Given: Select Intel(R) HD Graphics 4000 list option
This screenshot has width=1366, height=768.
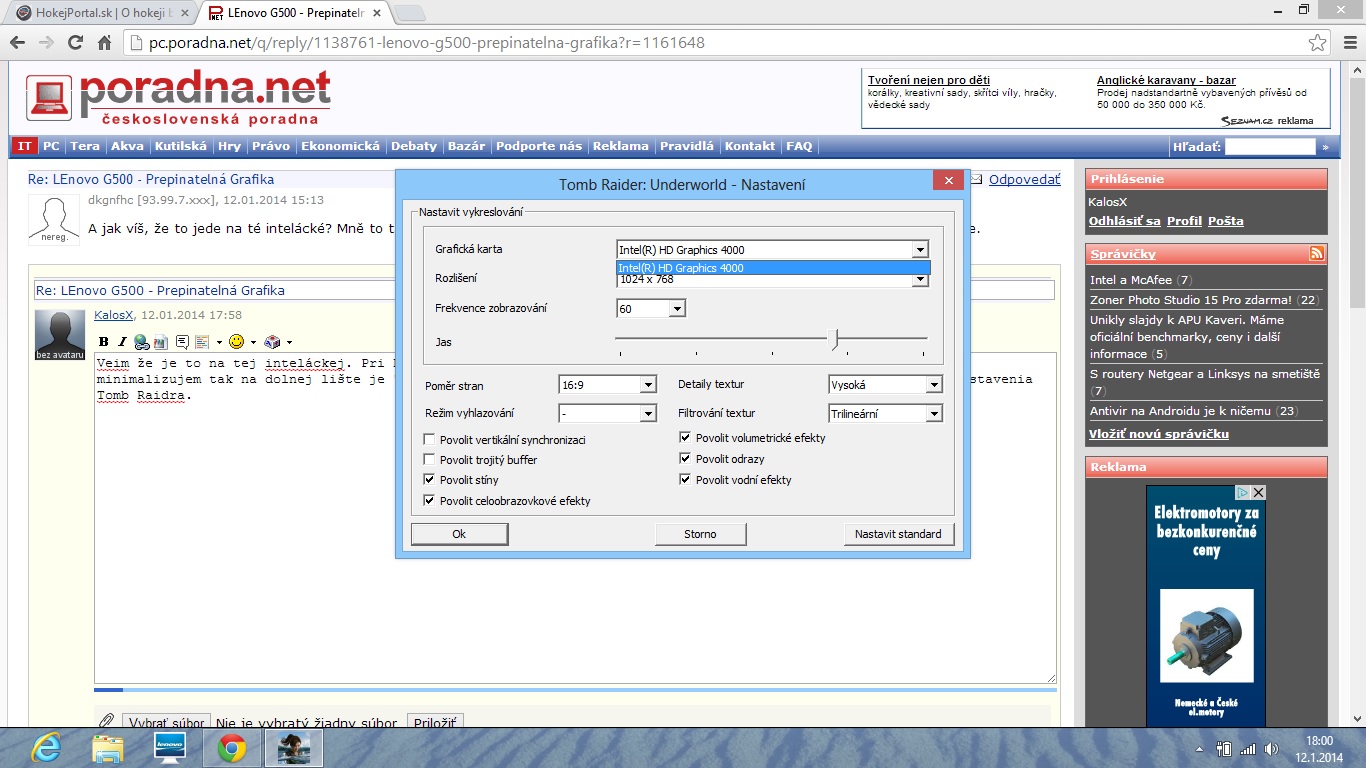Looking at the screenshot, I should tap(773, 268).
